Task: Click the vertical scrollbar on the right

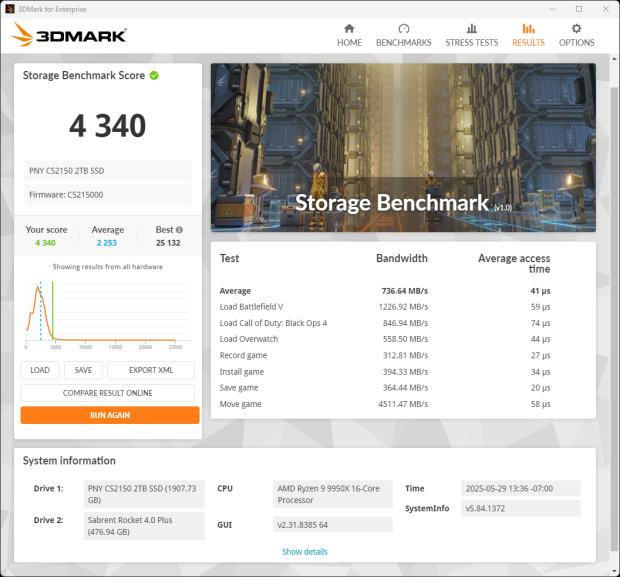Action: 614,300
